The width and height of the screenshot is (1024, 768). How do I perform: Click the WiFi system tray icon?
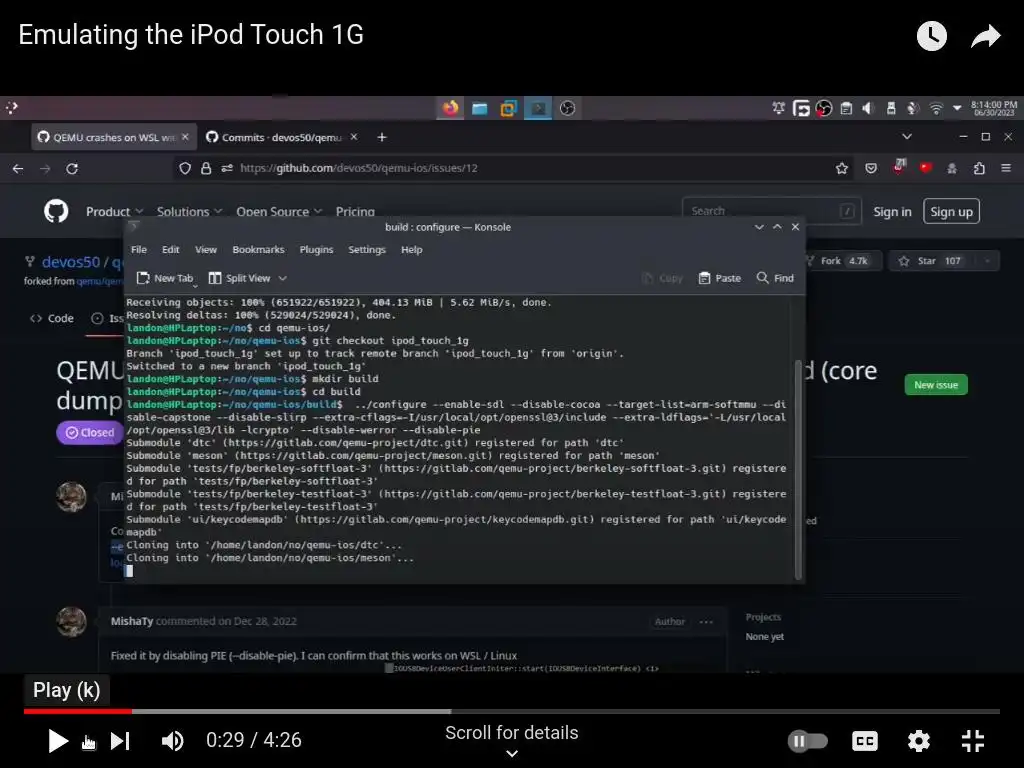coord(936,108)
